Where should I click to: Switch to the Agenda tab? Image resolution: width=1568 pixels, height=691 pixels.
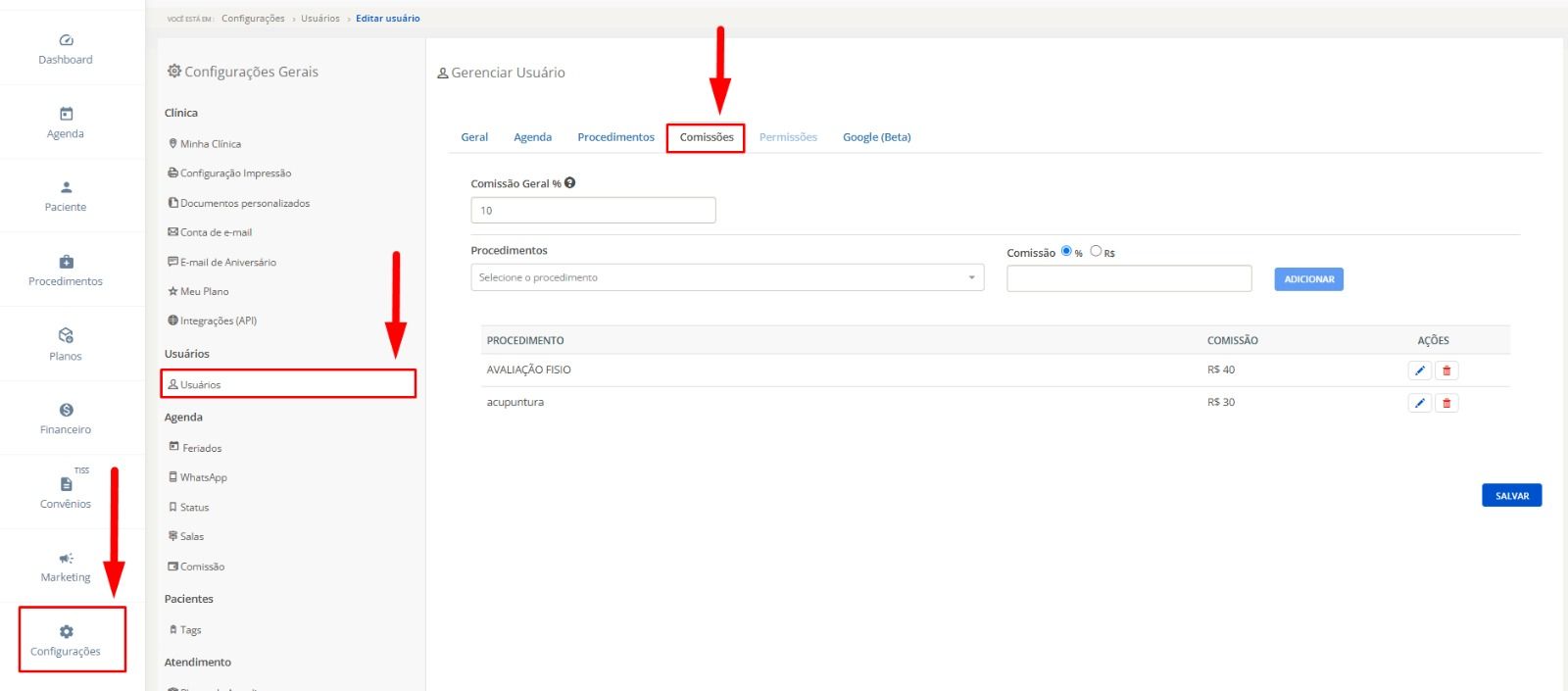point(532,137)
